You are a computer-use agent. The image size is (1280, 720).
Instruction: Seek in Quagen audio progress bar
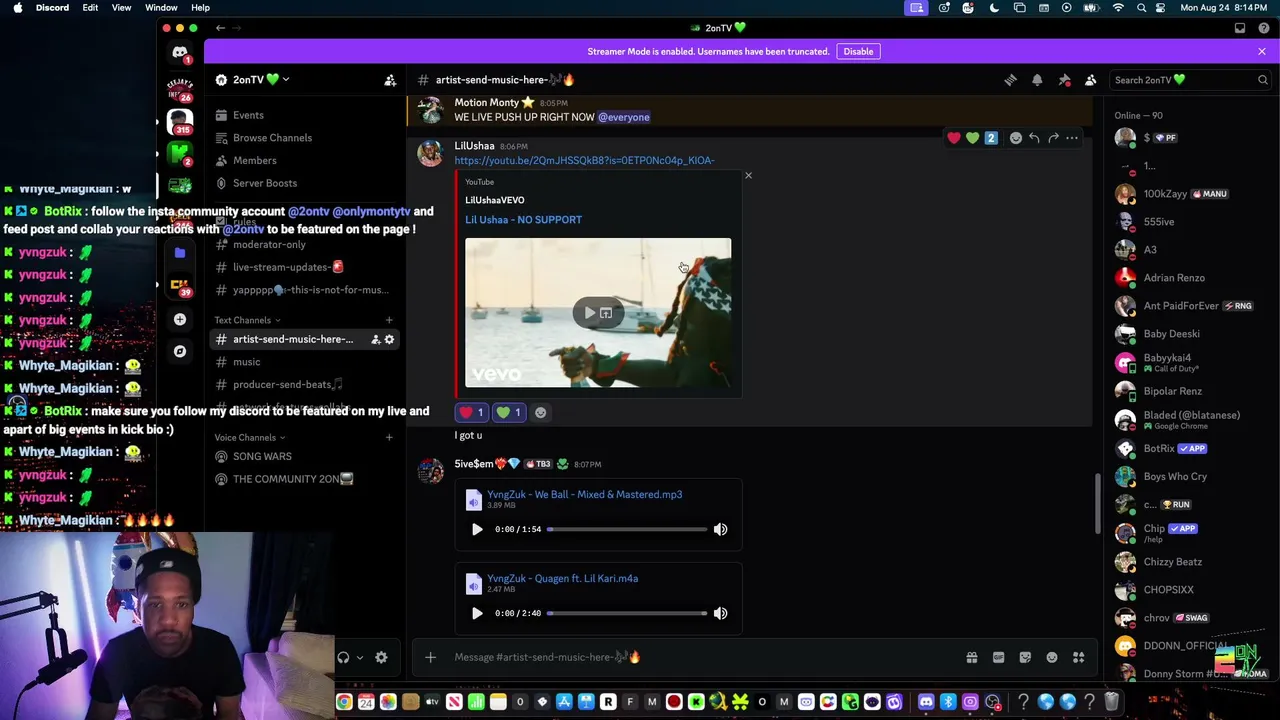[627, 613]
